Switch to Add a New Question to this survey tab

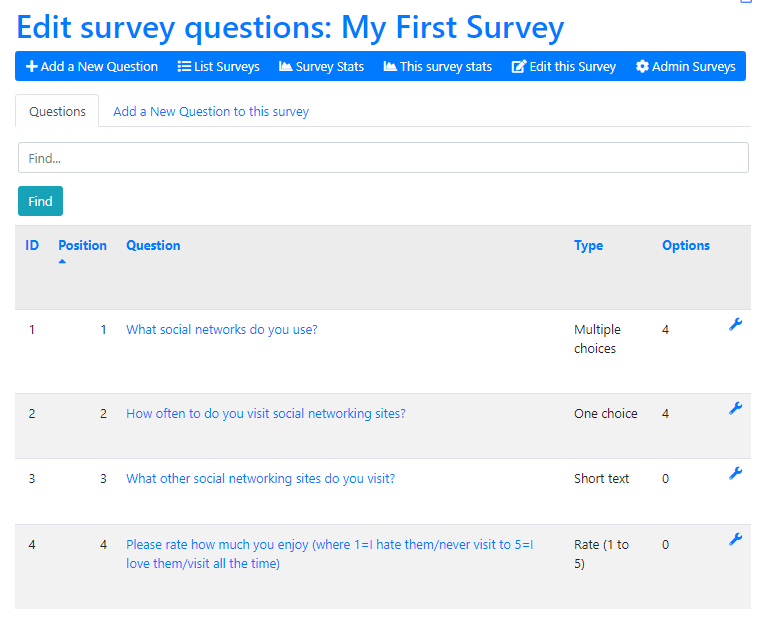(211, 112)
